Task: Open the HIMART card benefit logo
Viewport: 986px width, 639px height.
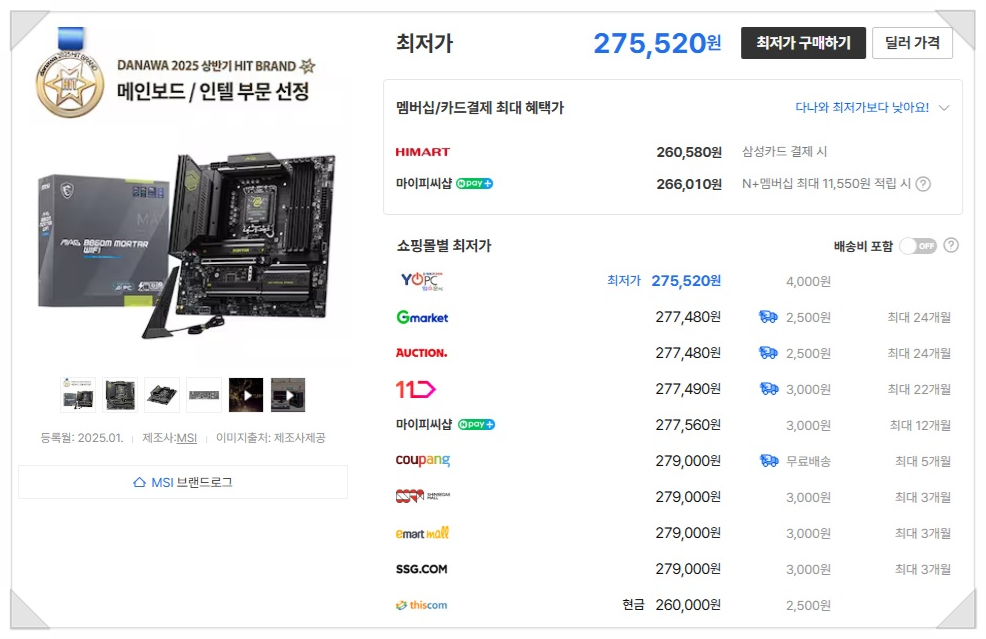Action: click(x=423, y=152)
